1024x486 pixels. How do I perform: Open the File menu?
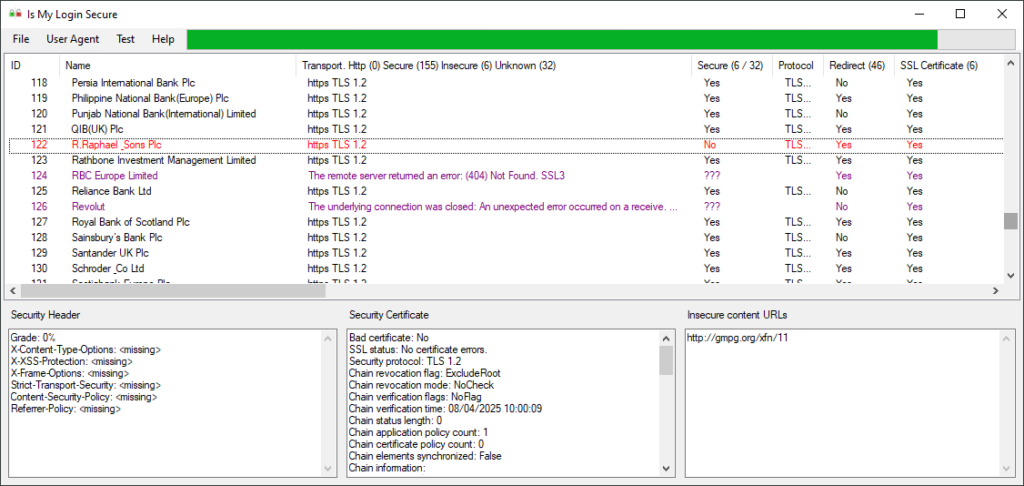[x=21, y=39]
